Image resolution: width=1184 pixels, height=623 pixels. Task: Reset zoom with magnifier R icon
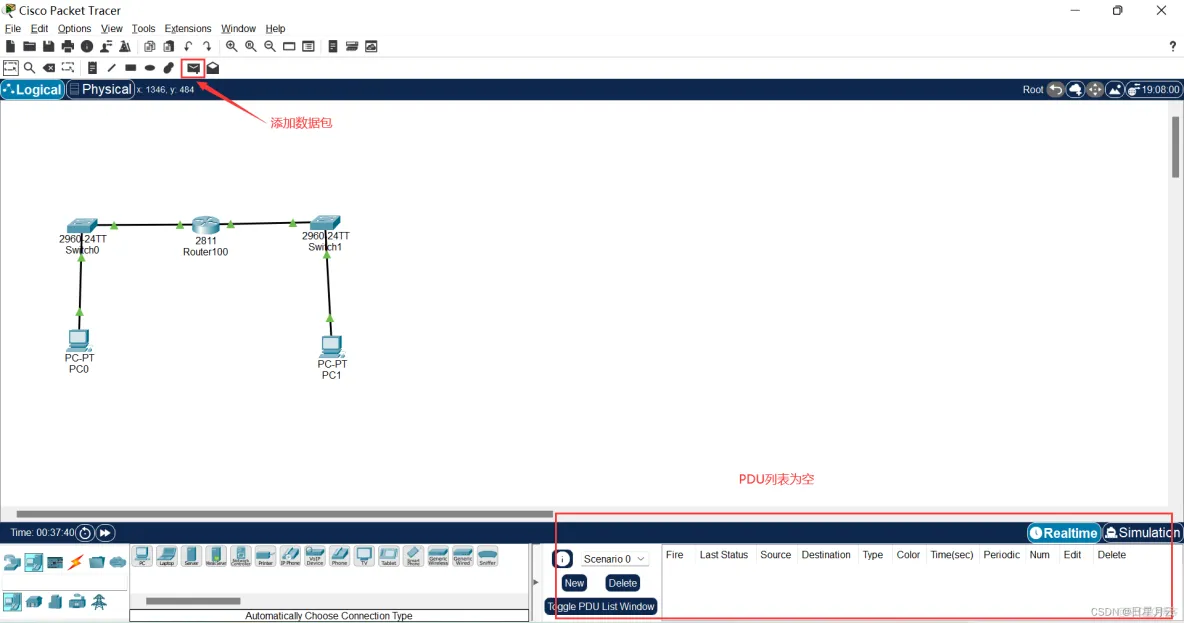(251, 47)
